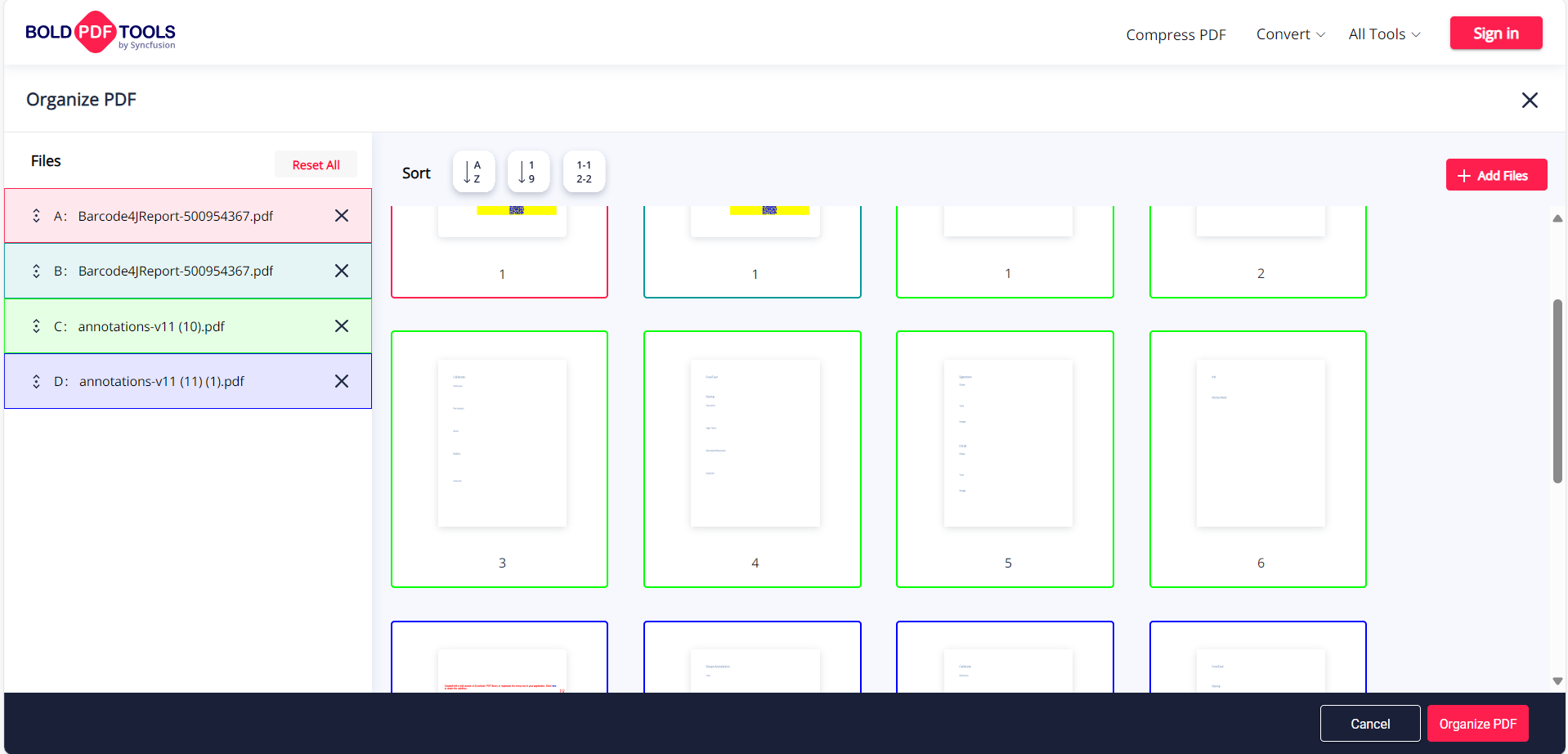This screenshot has height=754, width=1568.
Task: Click Reset All in Files panel
Action: click(316, 164)
